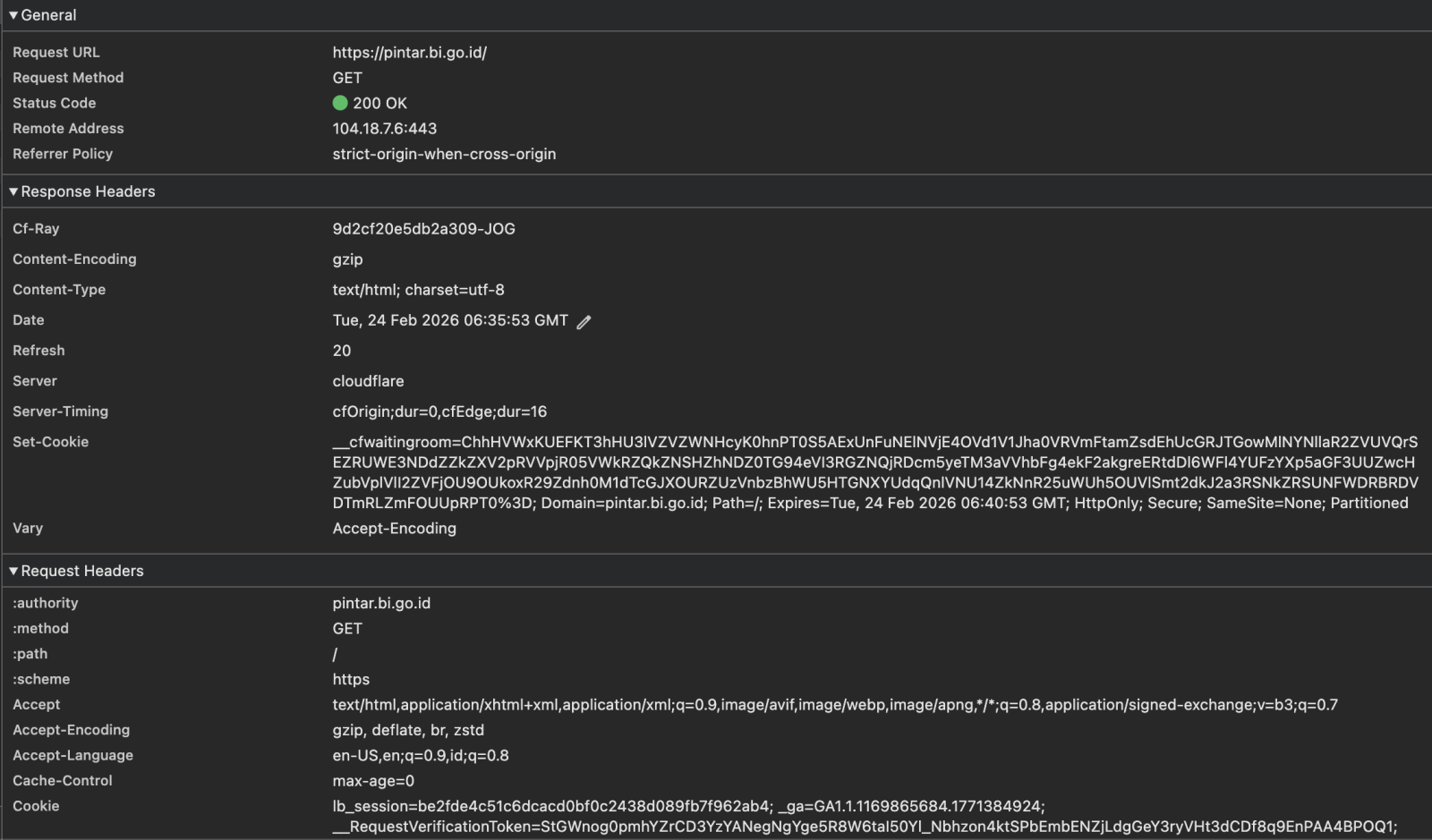Select the strict-origin-when-cross-origin policy value
Screen dimensions: 1432x840
(444, 154)
